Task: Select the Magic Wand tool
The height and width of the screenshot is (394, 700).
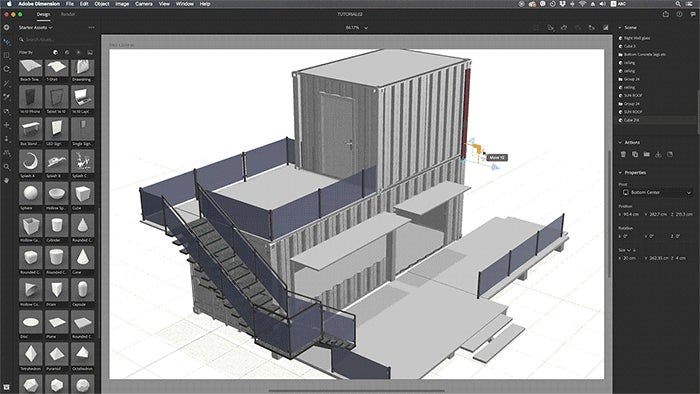Action: point(6,83)
